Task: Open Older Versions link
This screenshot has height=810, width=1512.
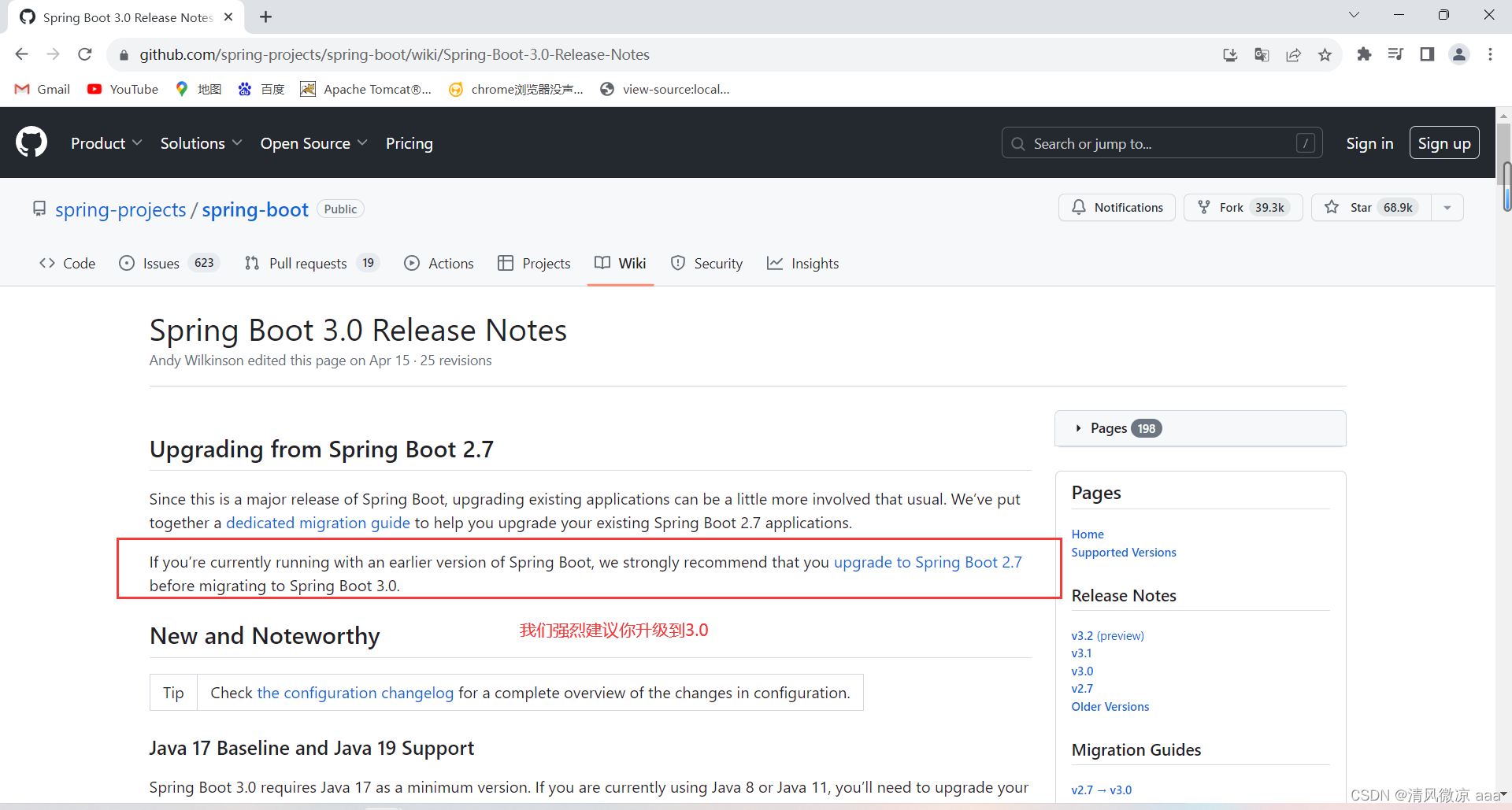Action: [x=1110, y=706]
